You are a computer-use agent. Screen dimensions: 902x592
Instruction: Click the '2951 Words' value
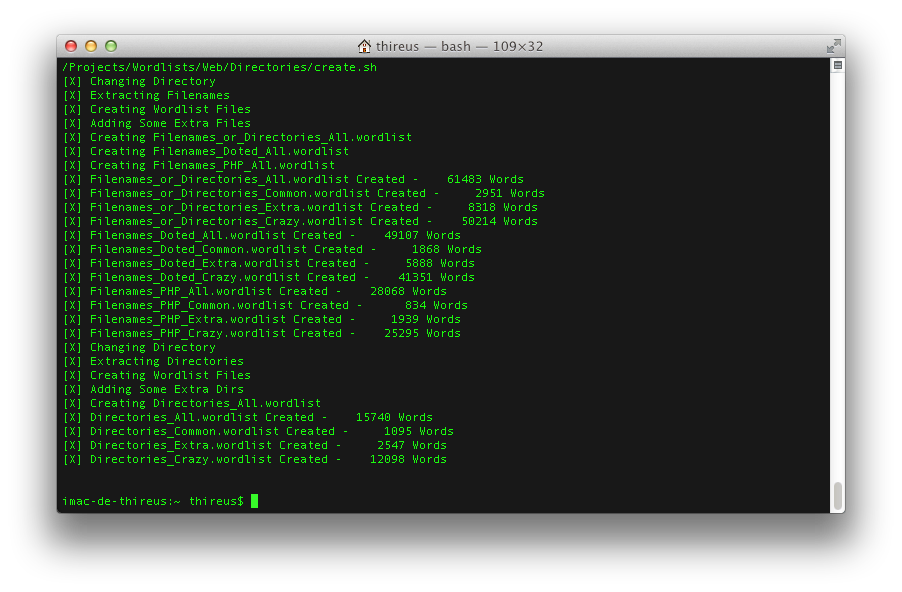(510, 193)
